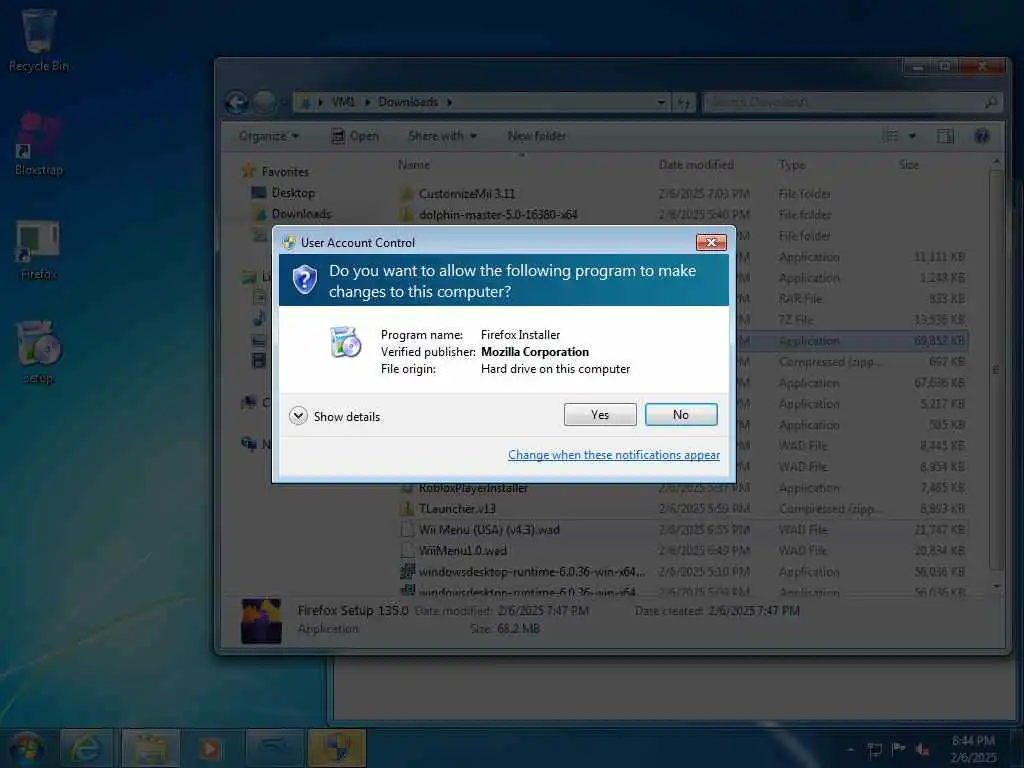Open Windows Explorer taskbar icon
Screen dimensions: 1024x768
pos(150,748)
